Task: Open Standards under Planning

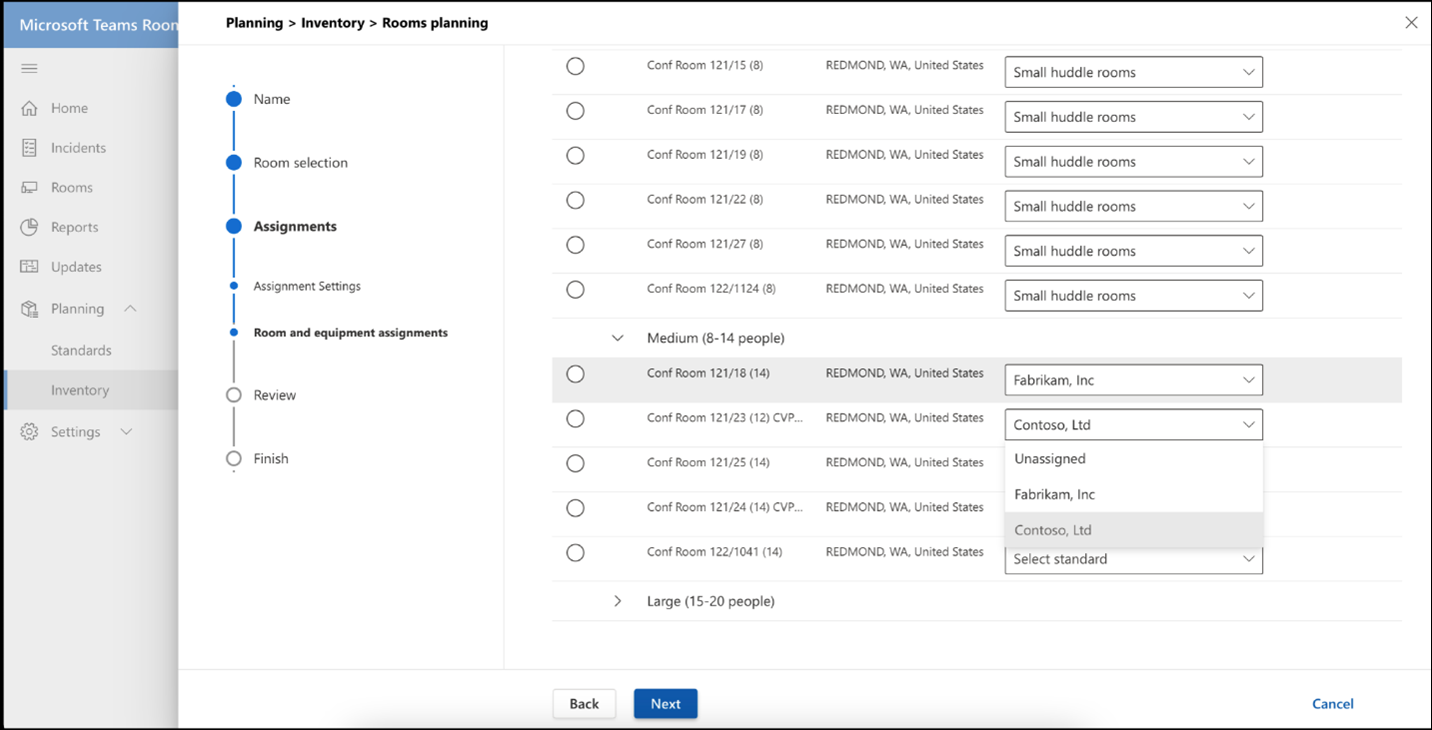Action: [x=81, y=351]
